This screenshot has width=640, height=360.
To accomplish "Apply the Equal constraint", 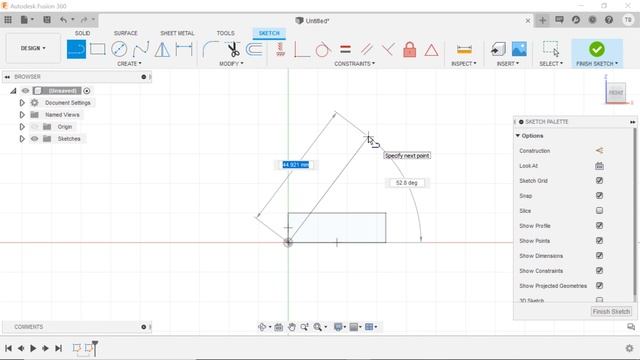I will pos(345,50).
